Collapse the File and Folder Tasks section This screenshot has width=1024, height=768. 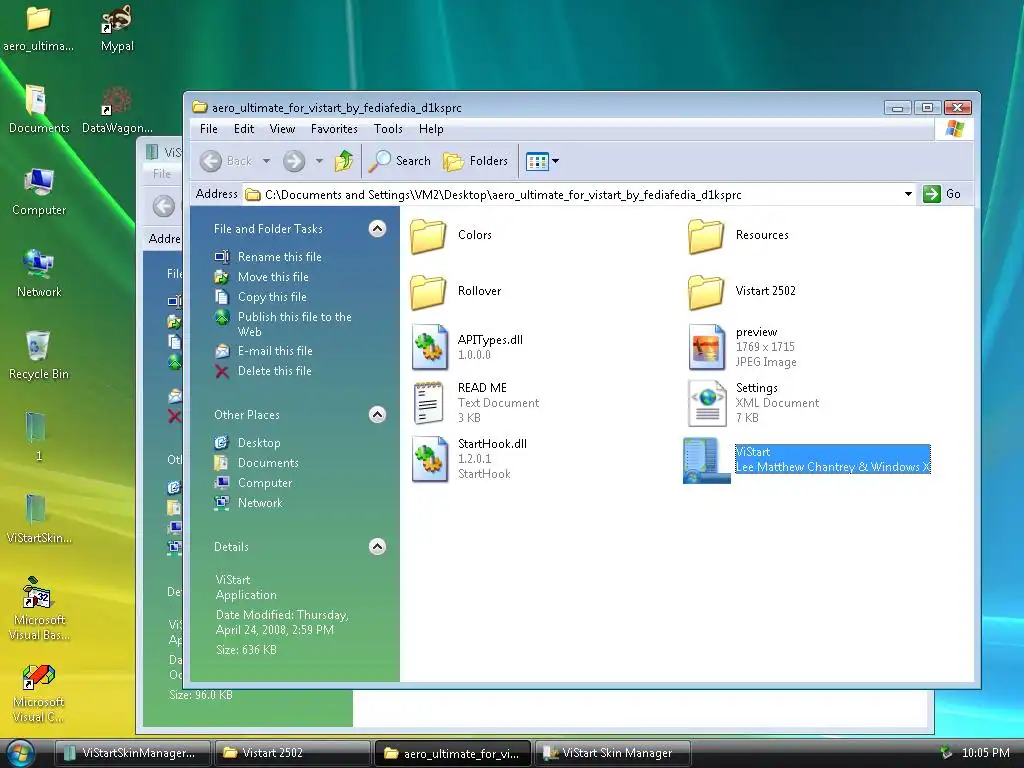tap(377, 229)
